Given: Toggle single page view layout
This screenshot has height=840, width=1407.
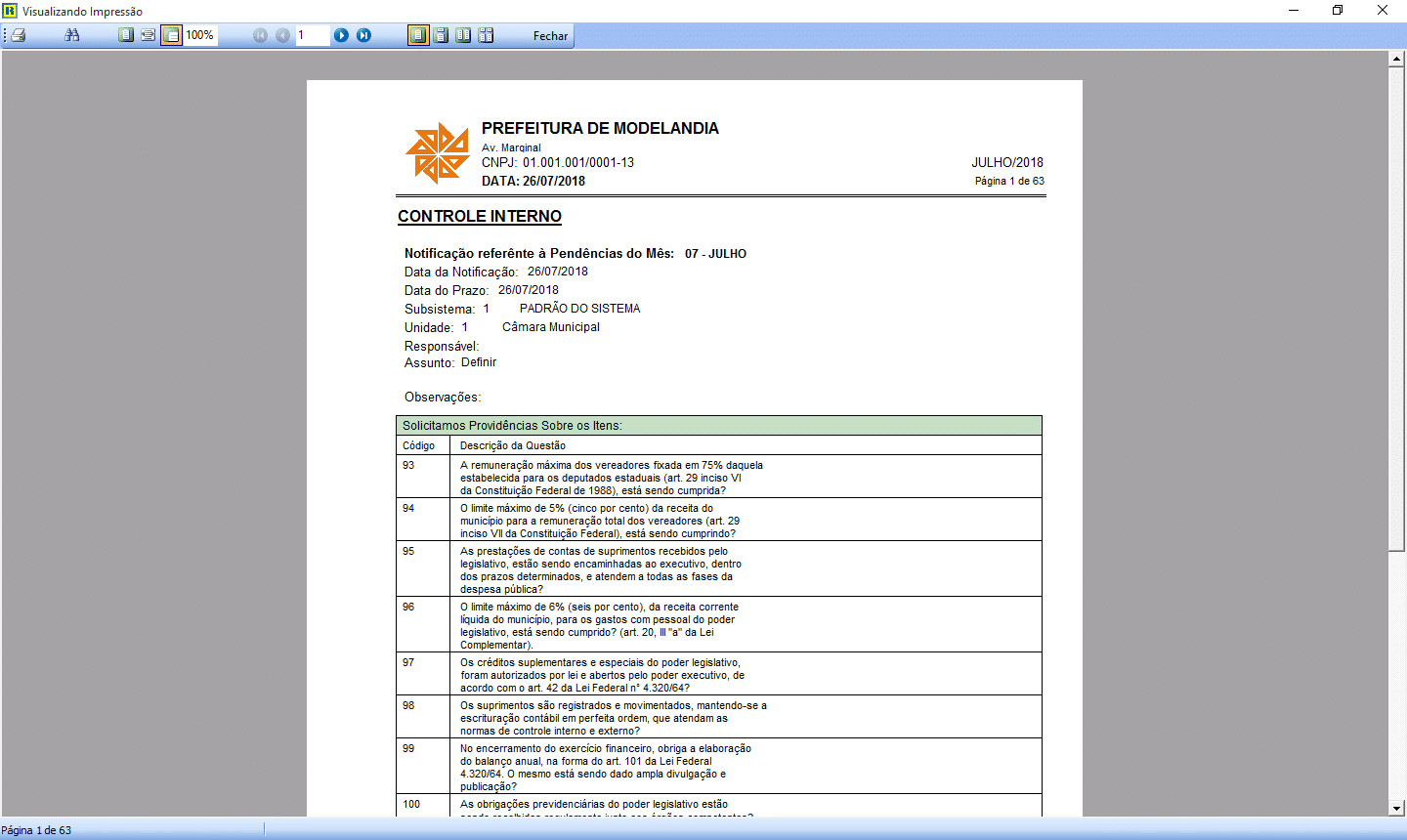Looking at the screenshot, I should click(418, 35).
